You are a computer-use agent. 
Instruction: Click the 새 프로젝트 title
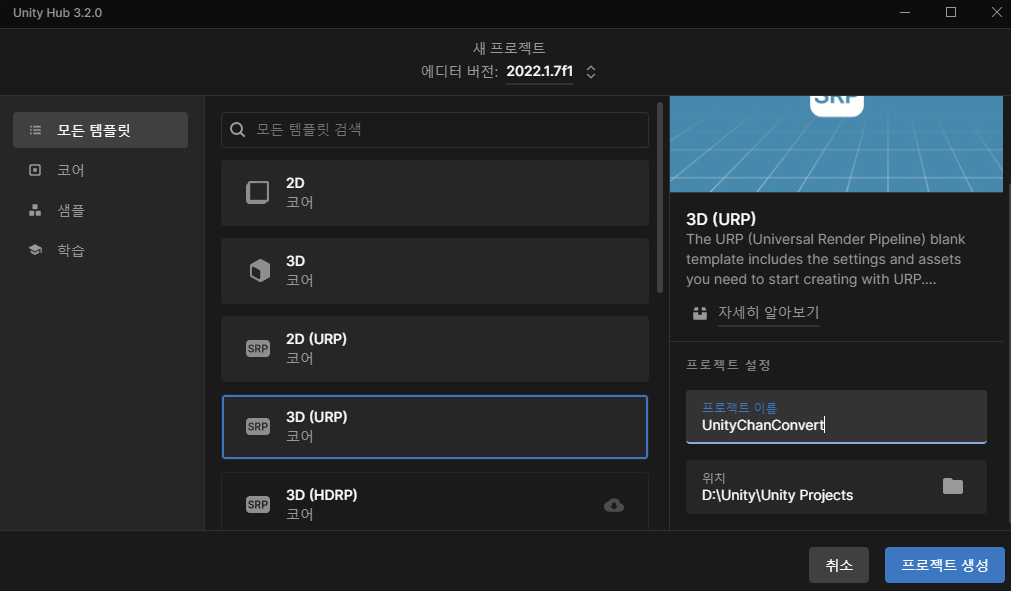(x=509, y=48)
